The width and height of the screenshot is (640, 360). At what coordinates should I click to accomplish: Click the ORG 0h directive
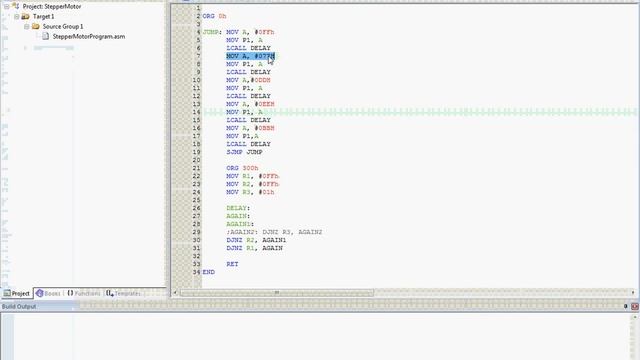point(214,16)
